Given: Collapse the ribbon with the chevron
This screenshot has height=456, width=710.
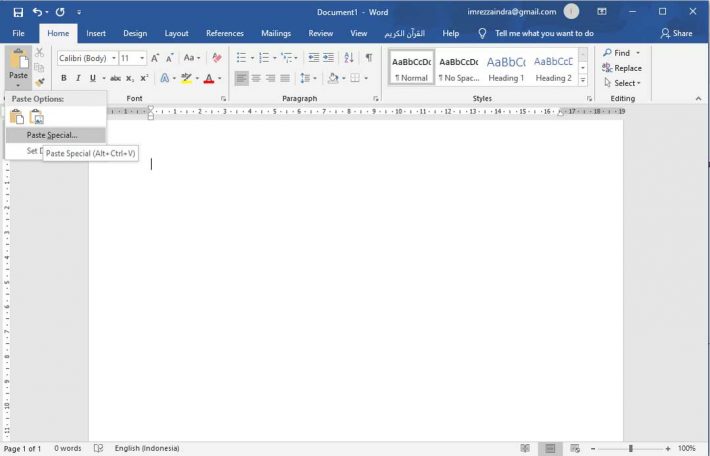Looking at the screenshot, I should pos(698,98).
